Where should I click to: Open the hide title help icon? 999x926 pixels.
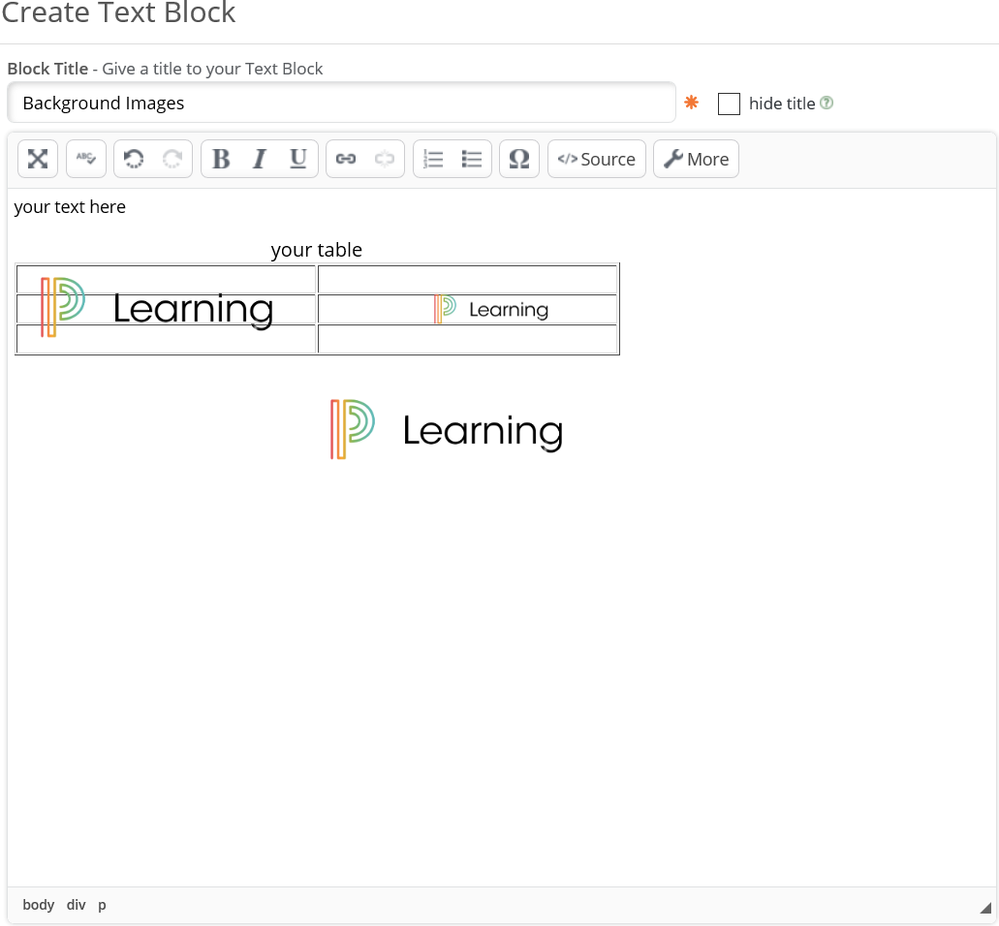click(826, 103)
